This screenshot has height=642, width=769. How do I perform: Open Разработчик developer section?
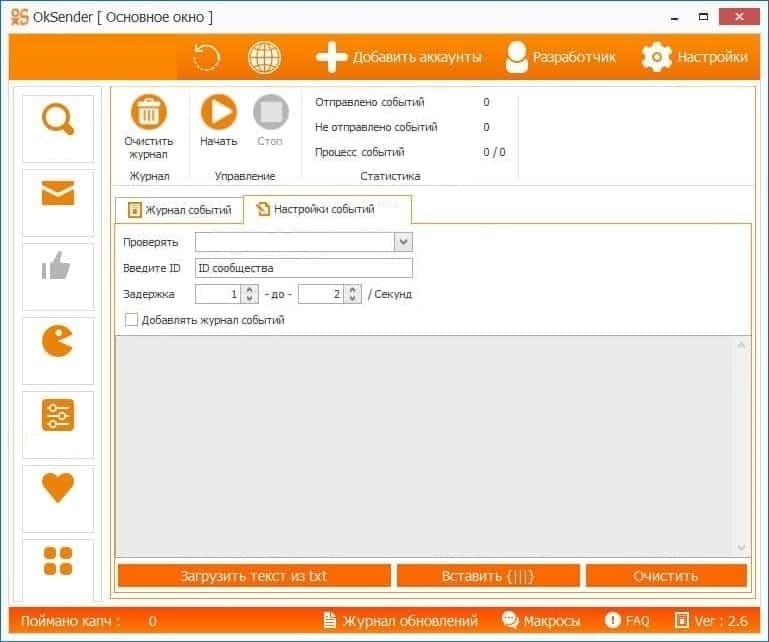tap(560, 57)
